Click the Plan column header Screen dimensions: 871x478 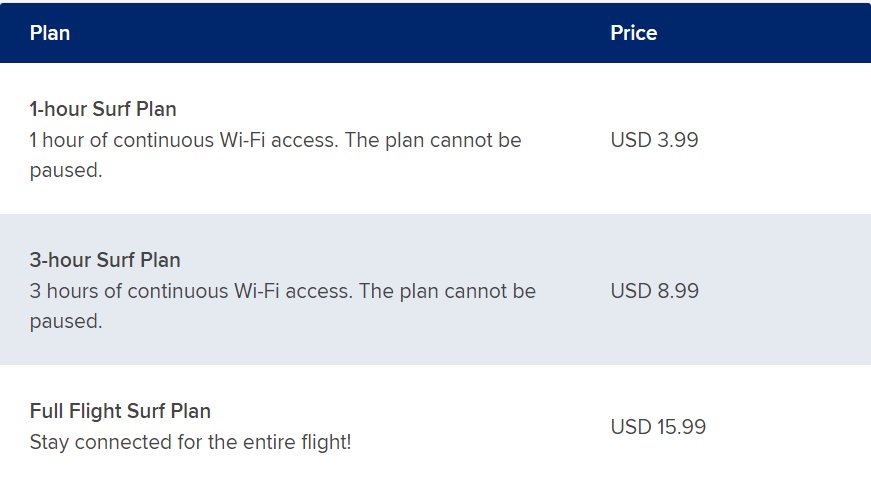49,33
